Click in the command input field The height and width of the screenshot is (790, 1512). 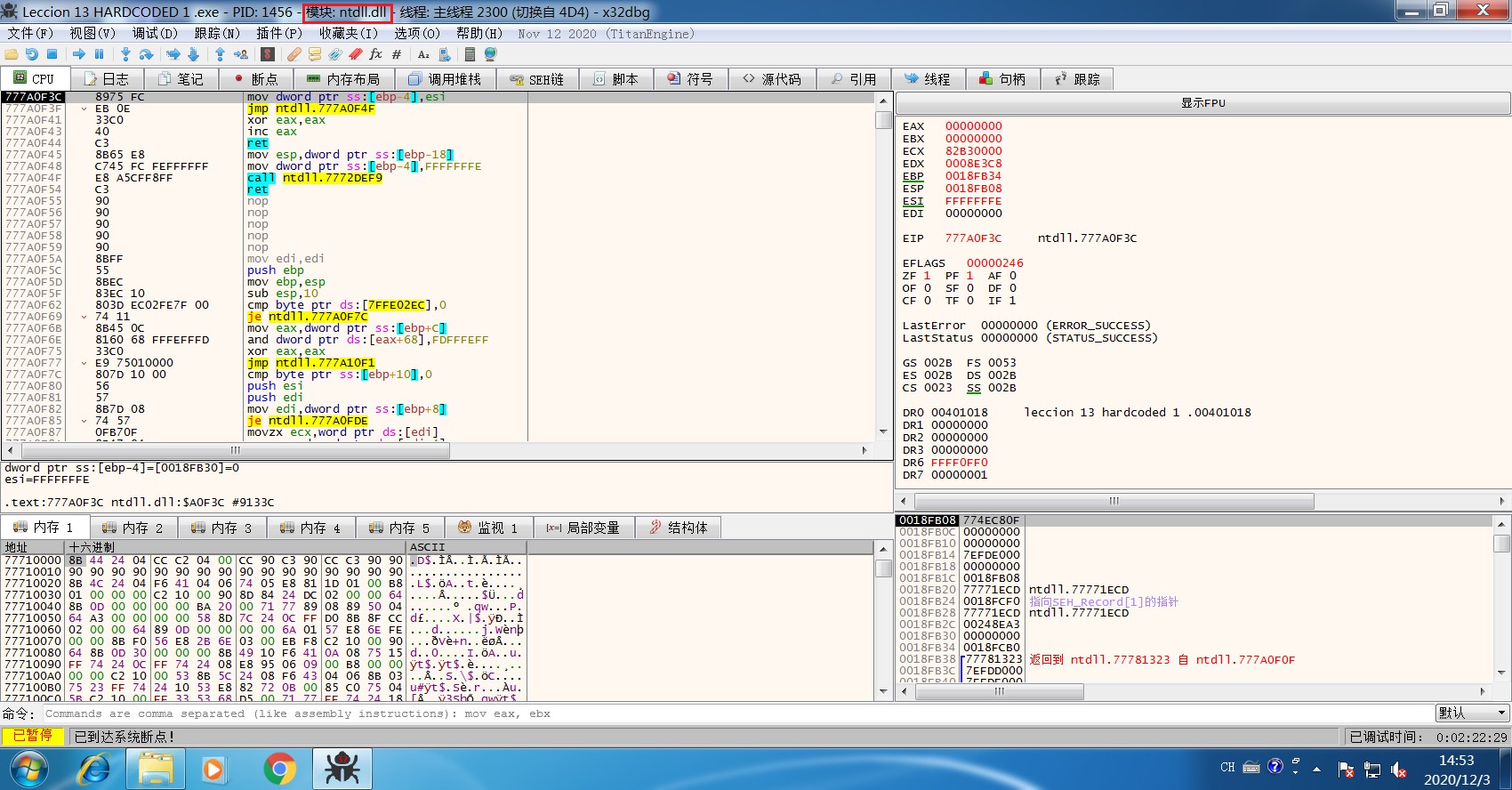click(712, 713)
